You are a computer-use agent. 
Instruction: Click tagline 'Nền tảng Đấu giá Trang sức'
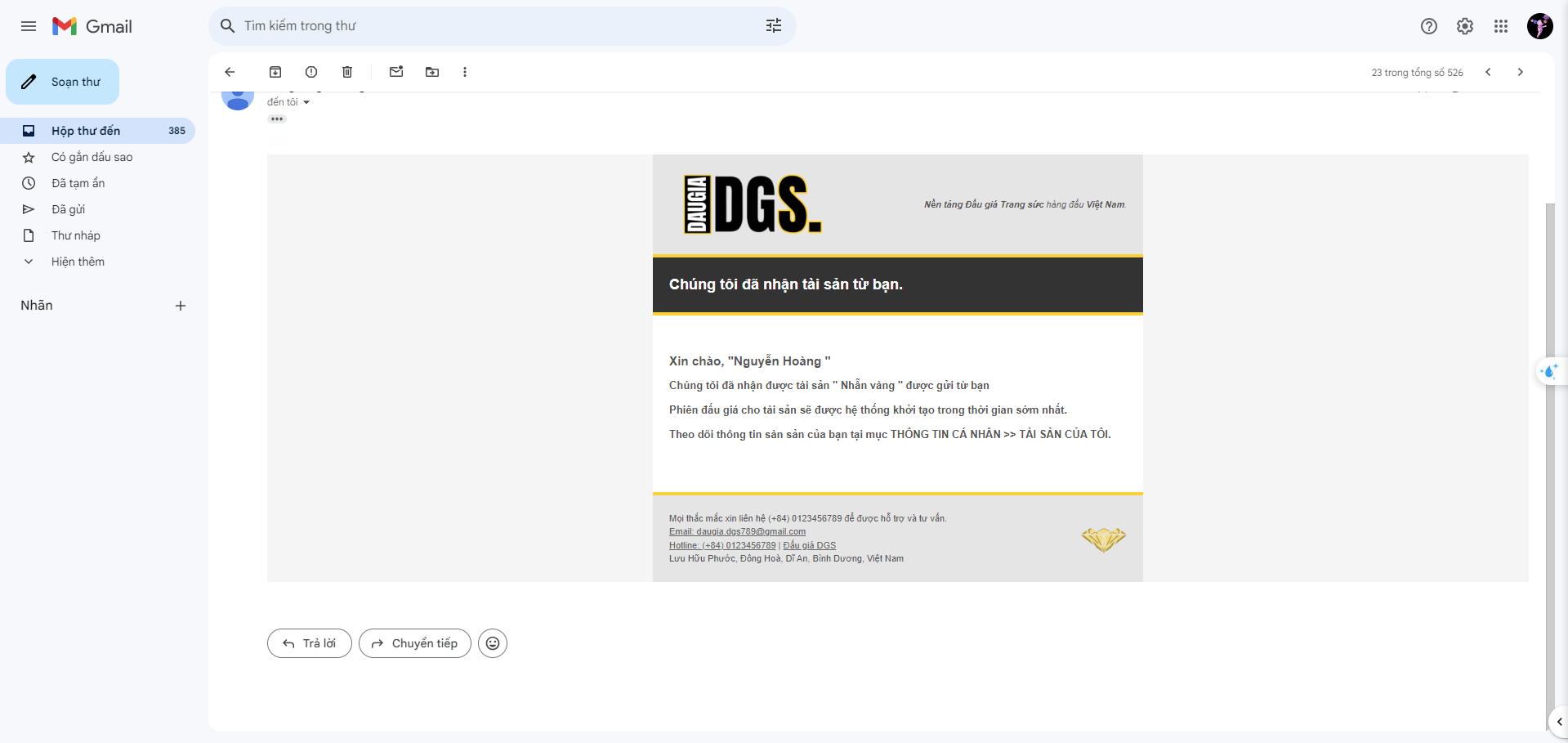click(x=984, y=204)
